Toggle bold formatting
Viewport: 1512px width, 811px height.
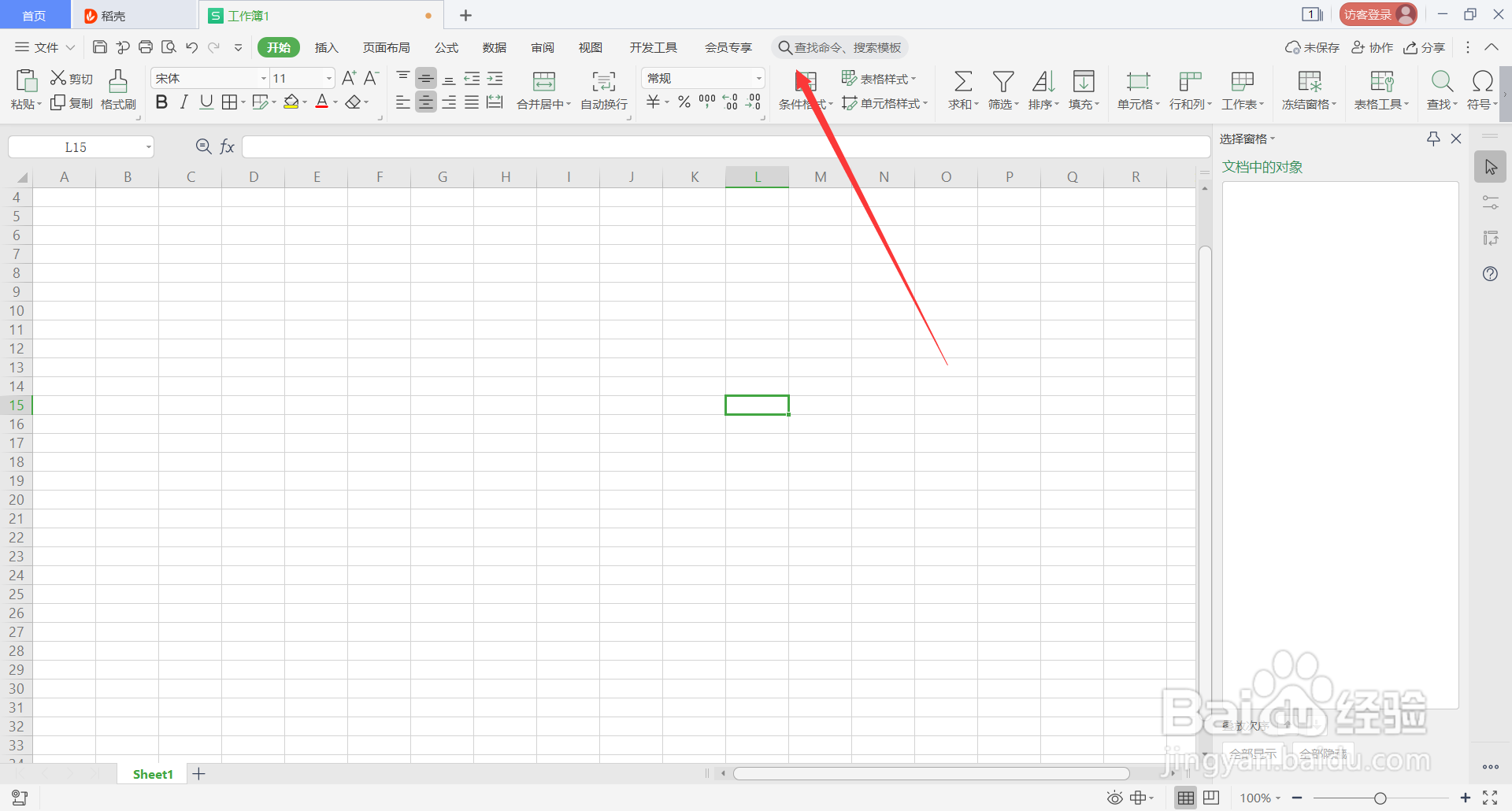(161, 102)
